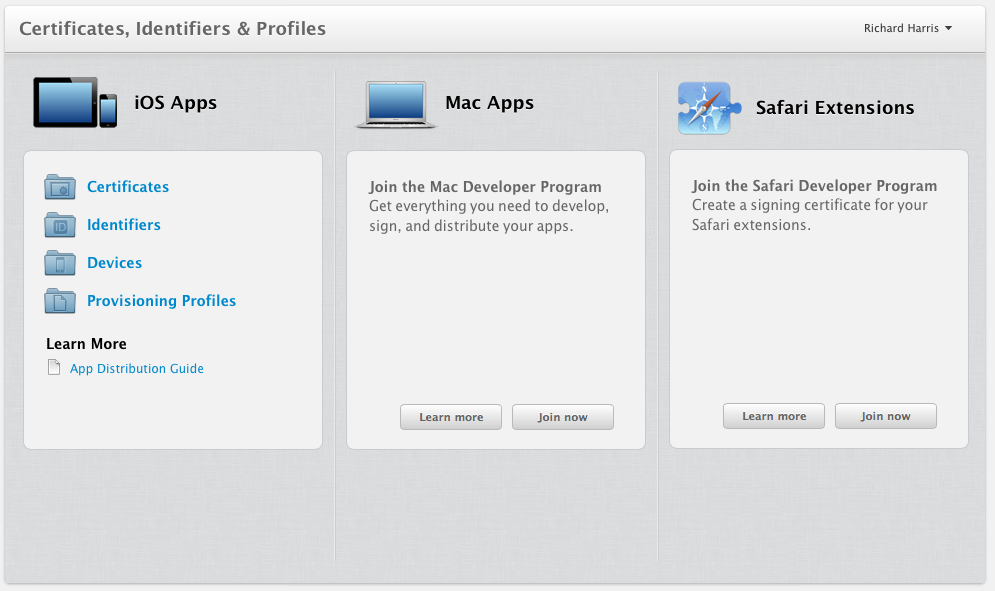Click the Identifiers ID folder icon
The height and width of the screenshot is (591, 995).
point(60,225)
